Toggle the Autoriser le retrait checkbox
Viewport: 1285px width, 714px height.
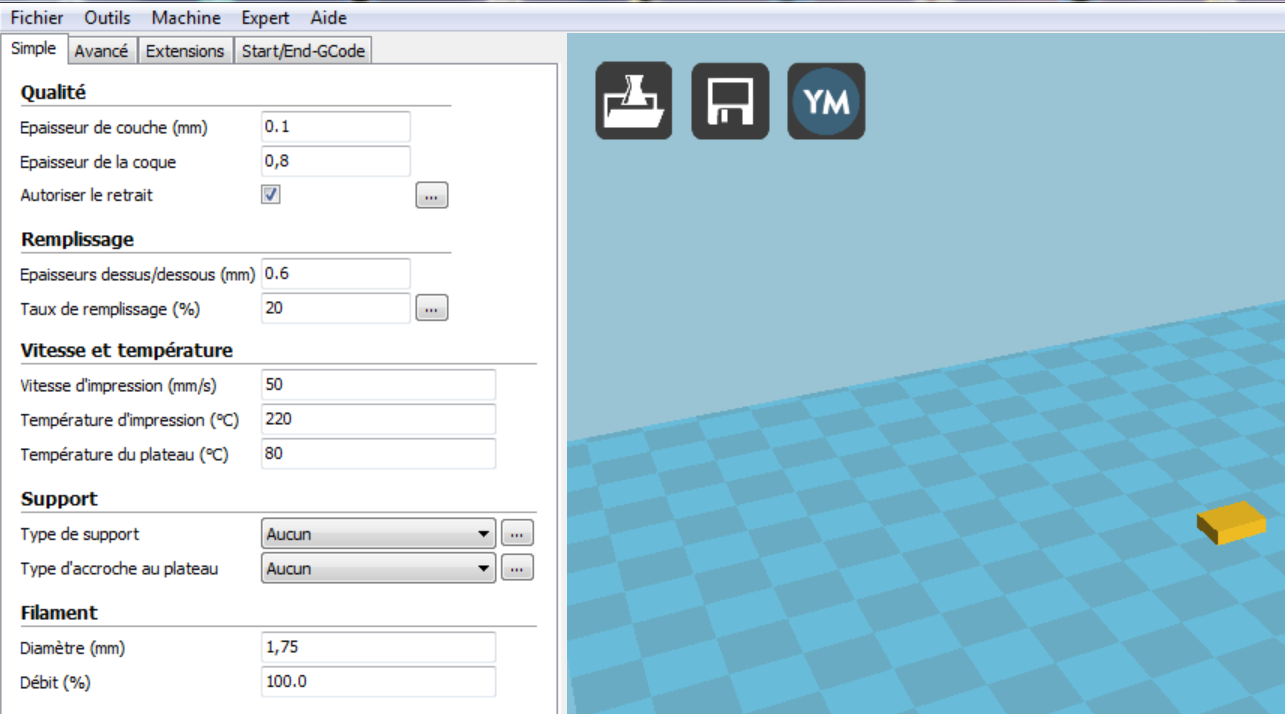(271, 195)
